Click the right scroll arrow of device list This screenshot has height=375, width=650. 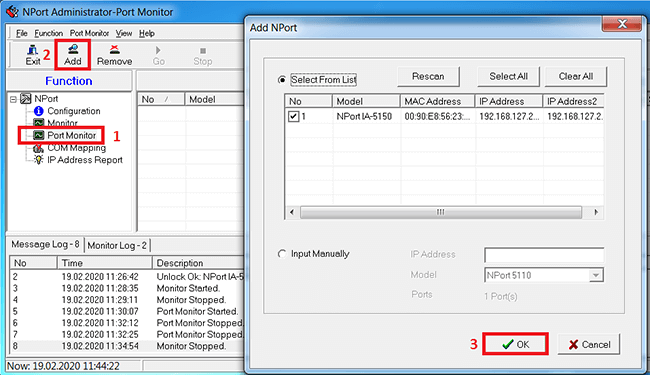click(596, 212)
